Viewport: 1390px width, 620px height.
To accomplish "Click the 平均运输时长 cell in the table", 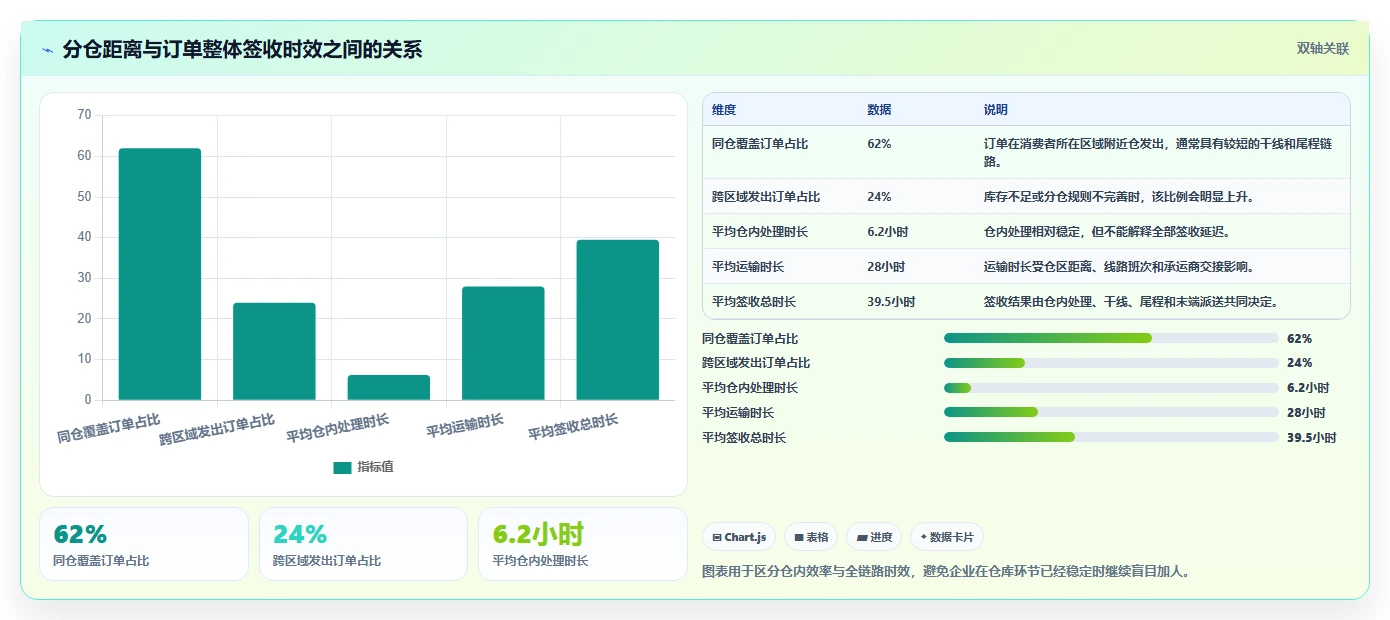I will (x=748, y=267).
